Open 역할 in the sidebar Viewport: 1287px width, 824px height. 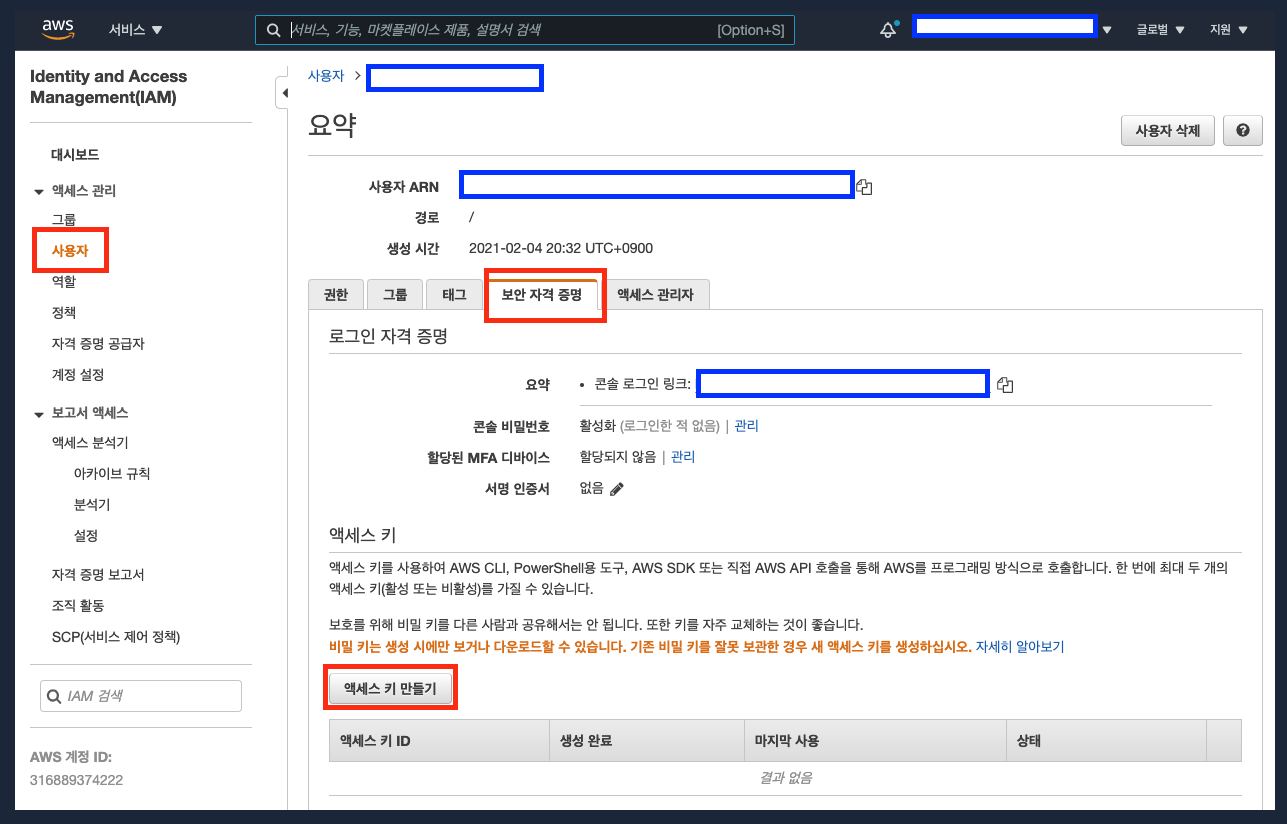pos(64,282)
